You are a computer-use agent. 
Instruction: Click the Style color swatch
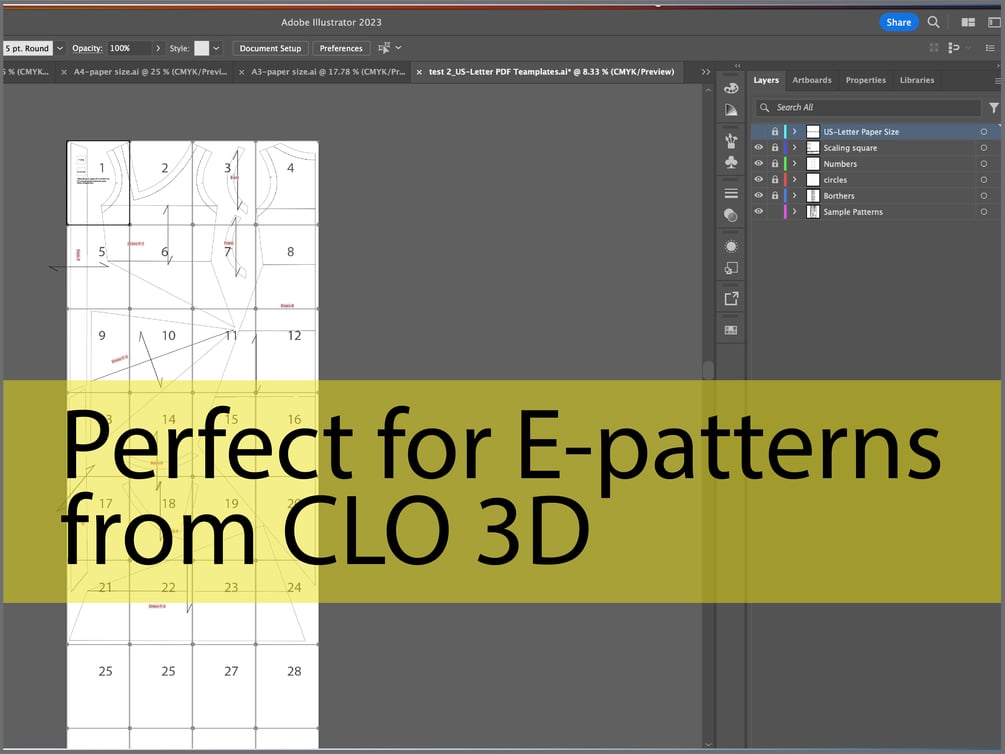[201, 48]
